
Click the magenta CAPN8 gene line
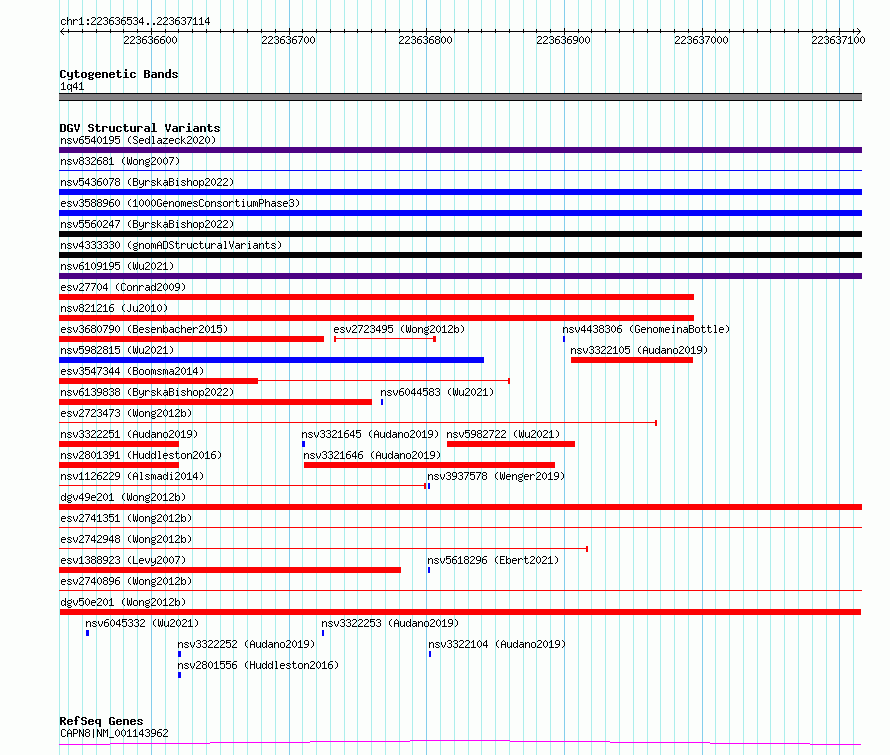[x=460, y=742]
